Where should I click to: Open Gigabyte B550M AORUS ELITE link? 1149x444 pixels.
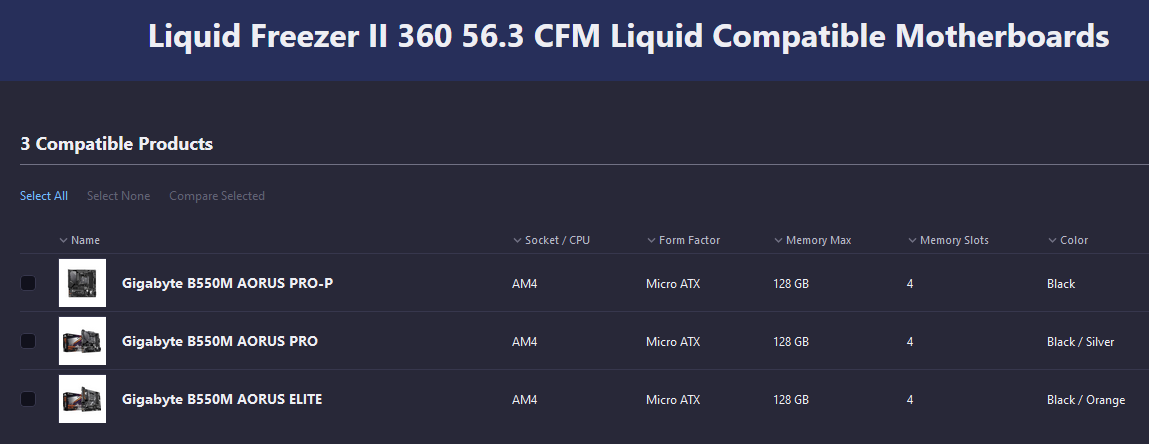click(x=222, y=399)
